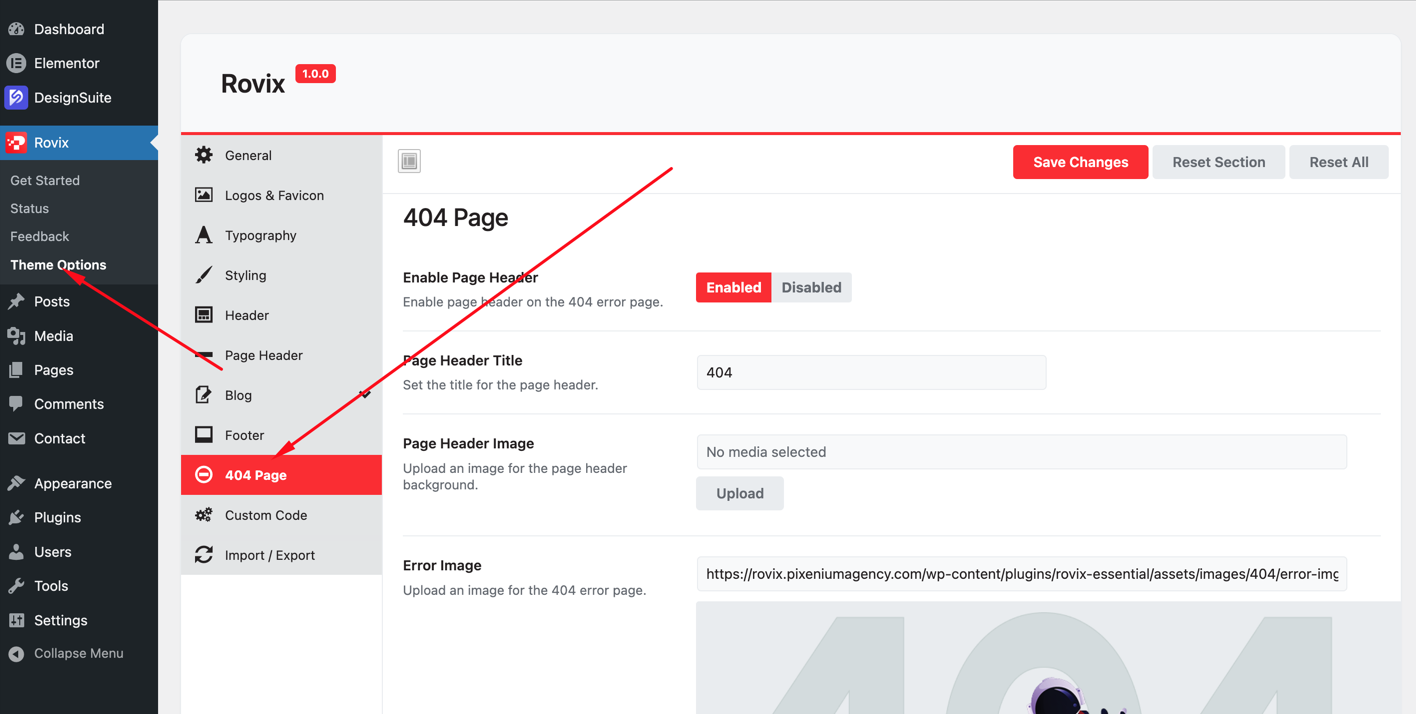The image size is (1417, 714).
Task: Click the Users person icon
Action: 16,552
